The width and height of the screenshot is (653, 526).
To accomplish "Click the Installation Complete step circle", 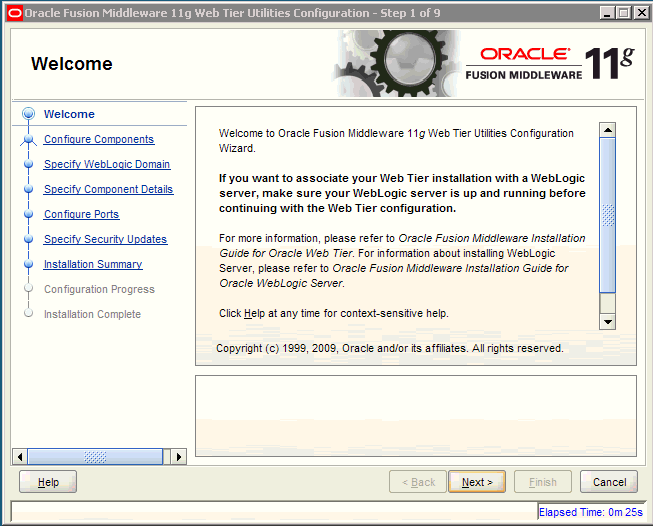I will tap(28, 313).
